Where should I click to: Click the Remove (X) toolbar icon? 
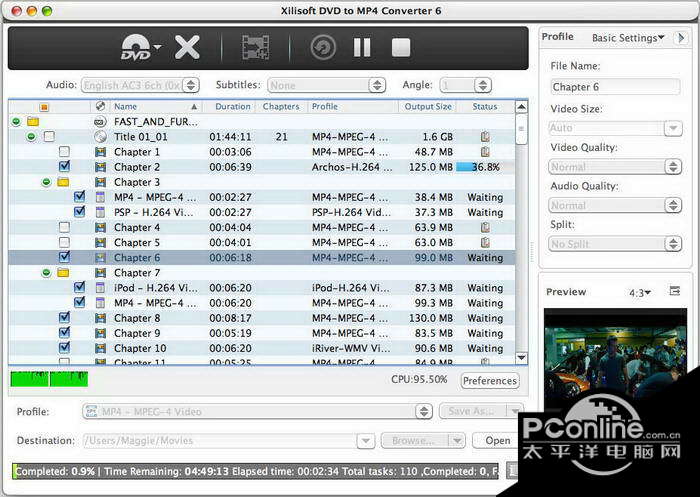pos(187,47)
